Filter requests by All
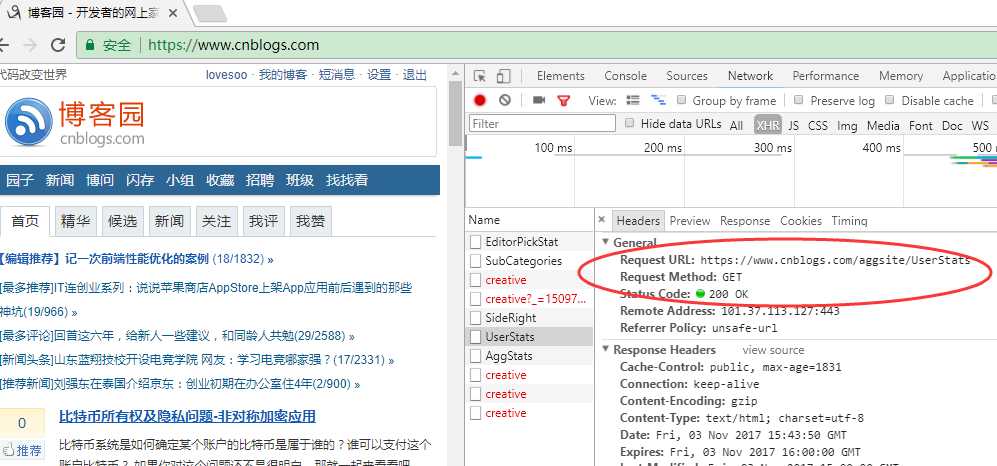Image resolution: width=997 pixels, height=466 pixels. pyautogui.click(x=736, y=125)
